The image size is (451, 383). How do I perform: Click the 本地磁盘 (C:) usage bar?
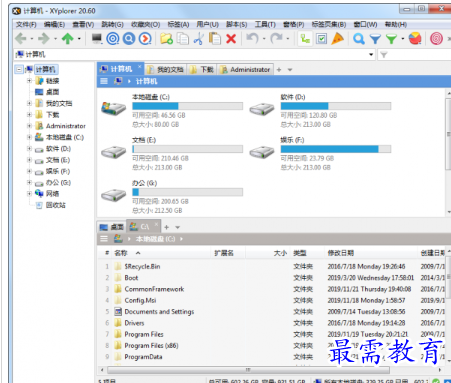[187, 106]
